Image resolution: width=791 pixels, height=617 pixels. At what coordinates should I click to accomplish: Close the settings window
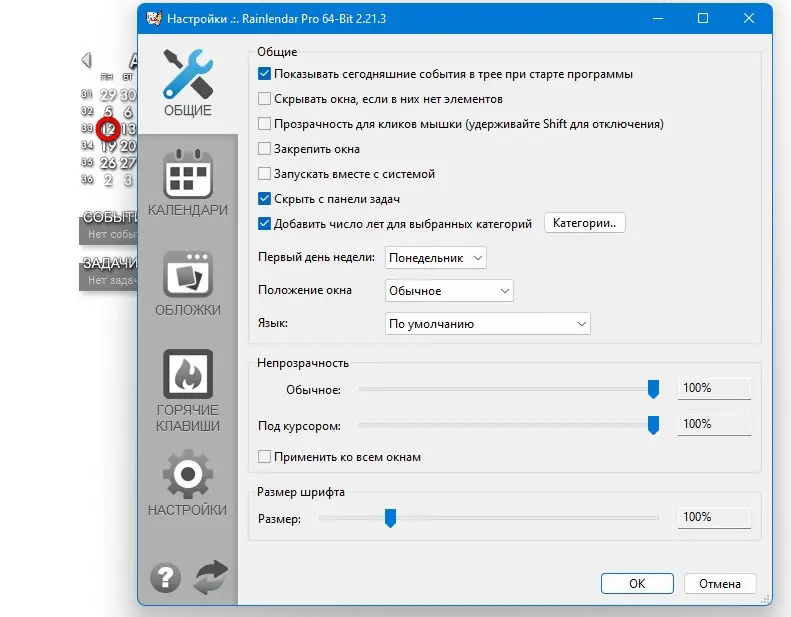point(749,18)
